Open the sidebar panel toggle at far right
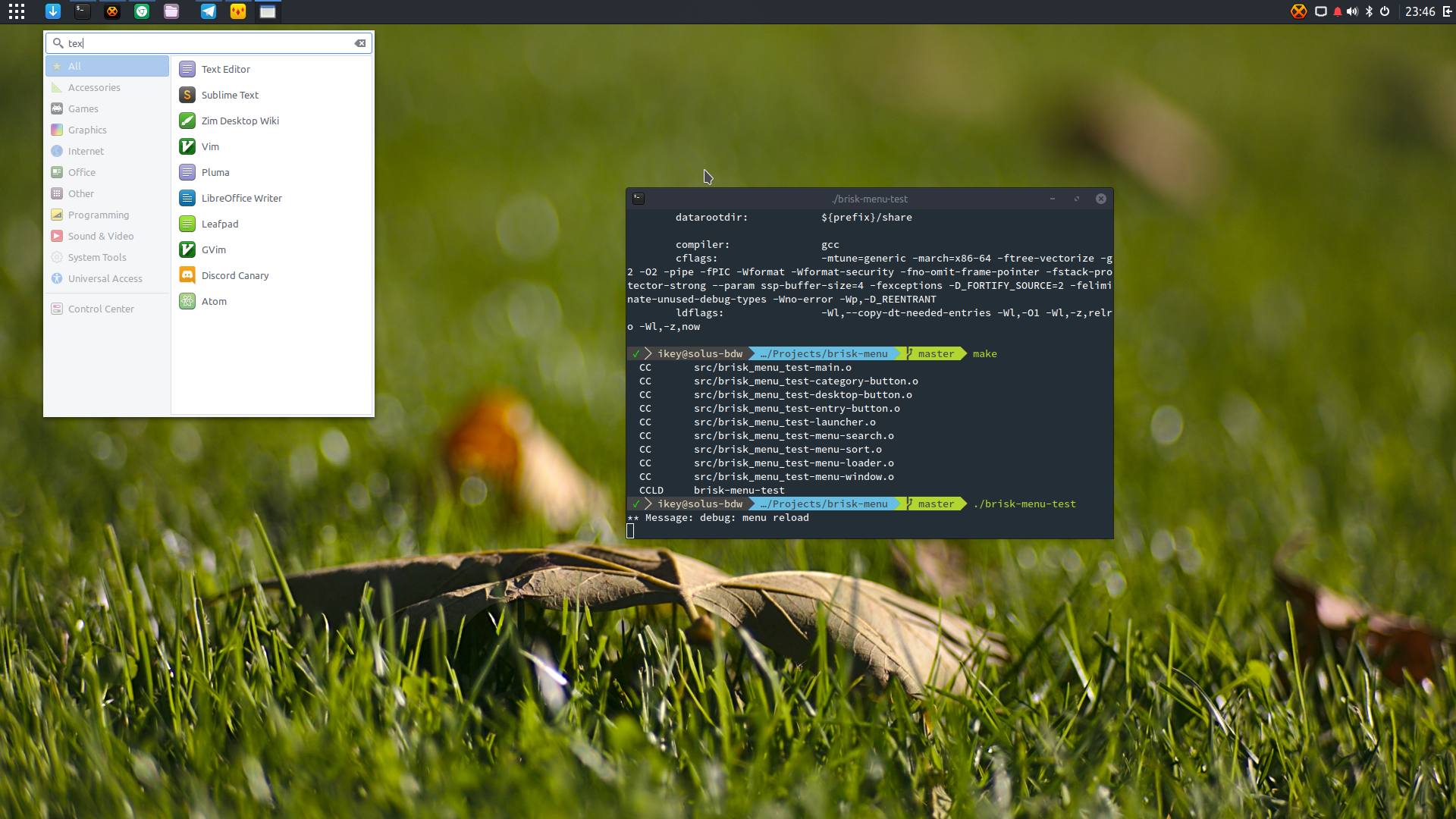Image resolution: width=1456 pixels, height=819 pixels. click(x=1447, y=11)
